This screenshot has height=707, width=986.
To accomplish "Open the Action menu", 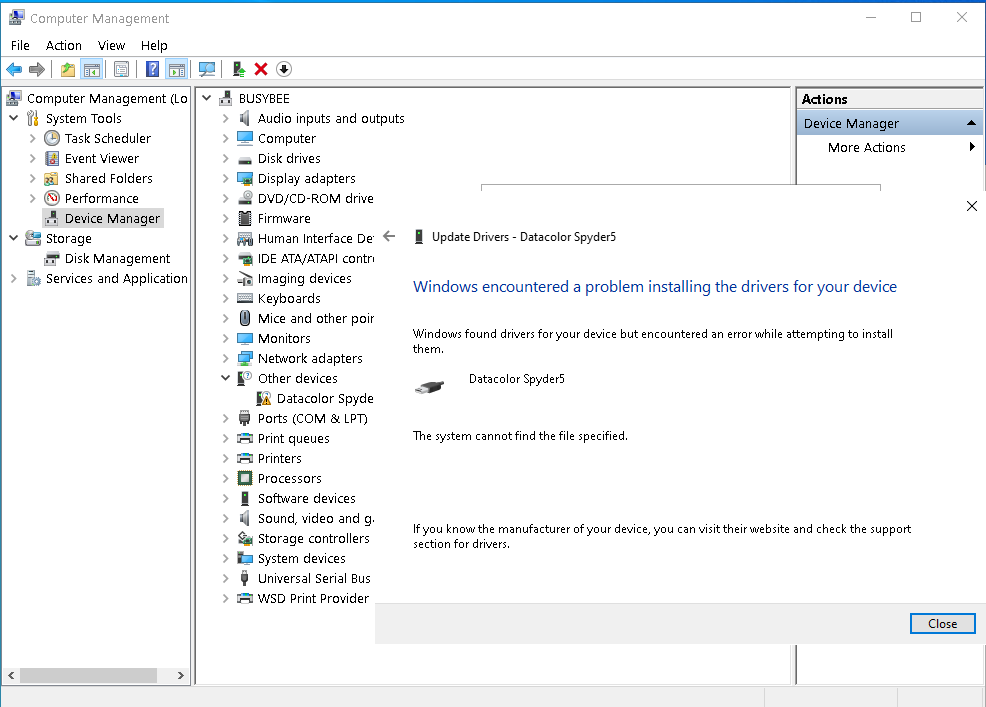I will coord(64,45).
